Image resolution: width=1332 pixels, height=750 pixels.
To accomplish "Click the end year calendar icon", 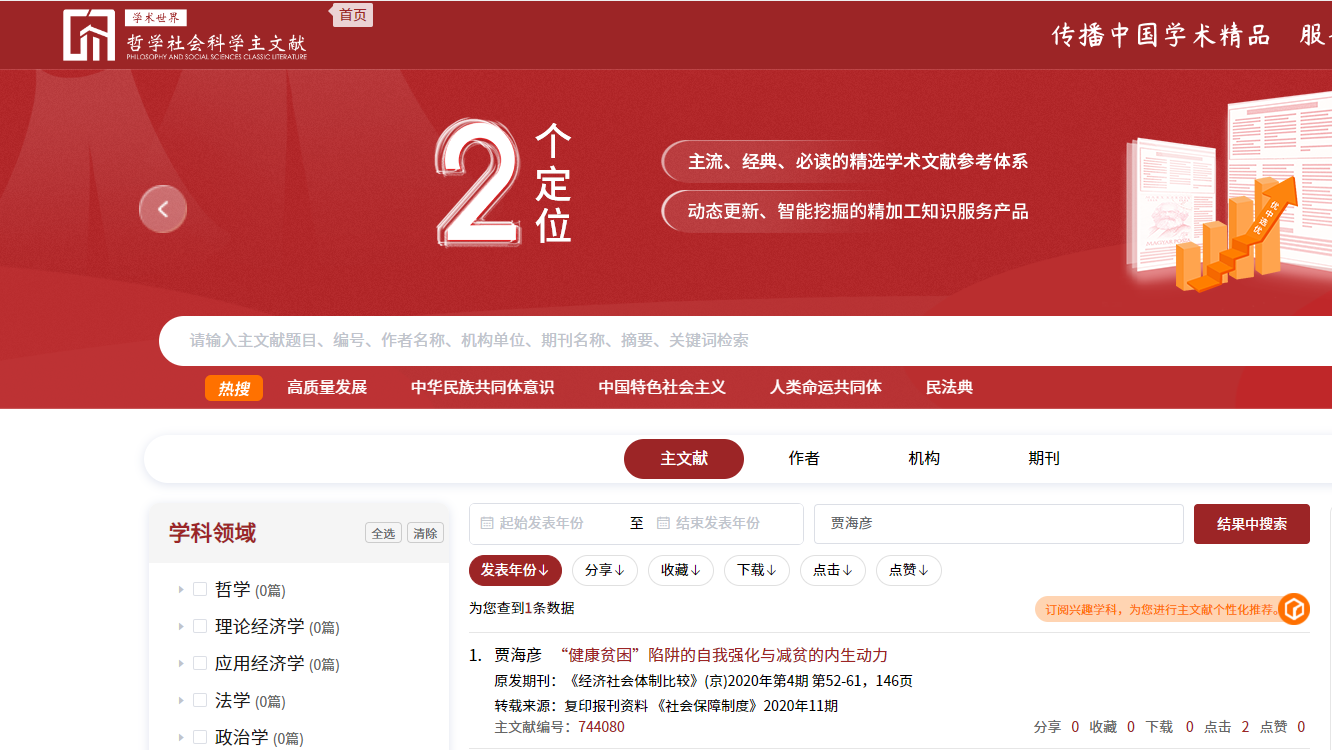I will click(x=663, y=523).
